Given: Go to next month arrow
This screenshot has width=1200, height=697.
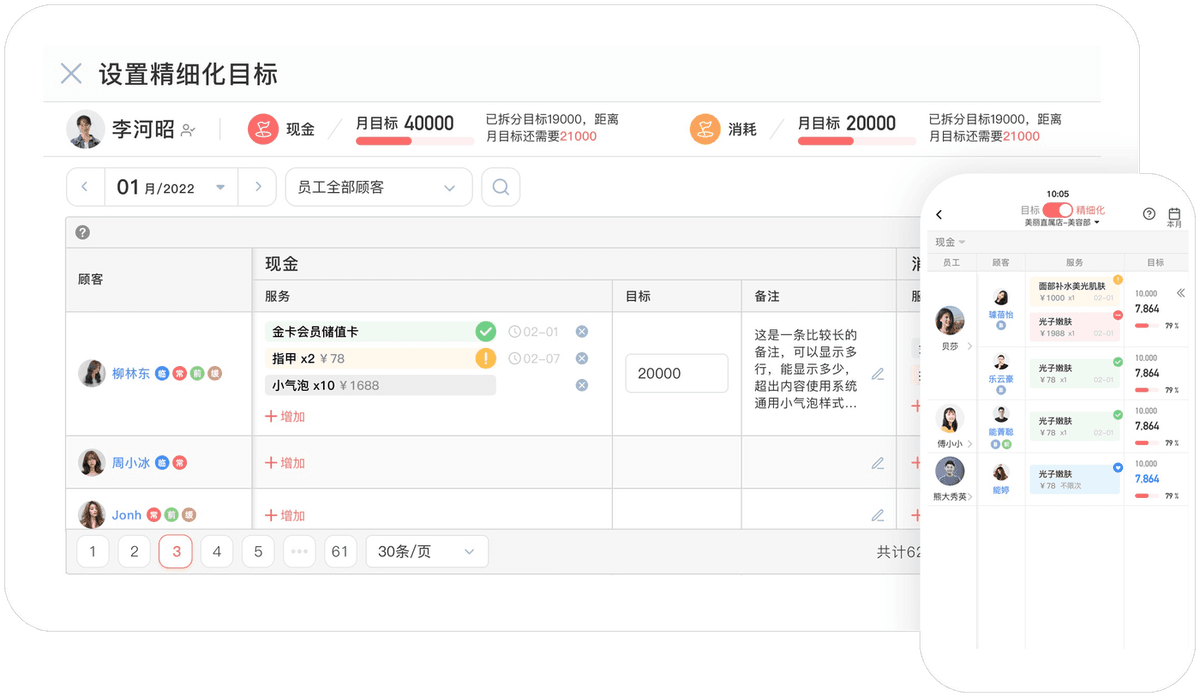Looking at the screenshot, I should coord(258,187).
